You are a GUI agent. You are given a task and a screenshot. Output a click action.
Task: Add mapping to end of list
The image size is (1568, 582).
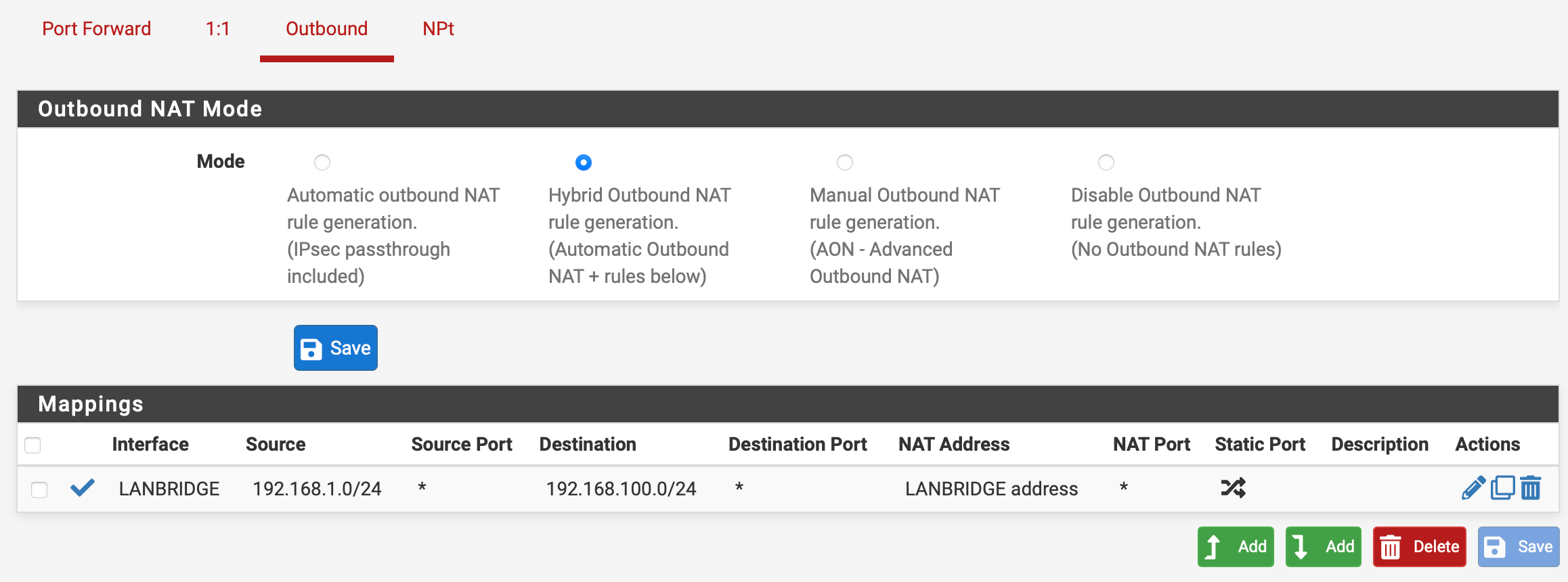(1324, 547)
